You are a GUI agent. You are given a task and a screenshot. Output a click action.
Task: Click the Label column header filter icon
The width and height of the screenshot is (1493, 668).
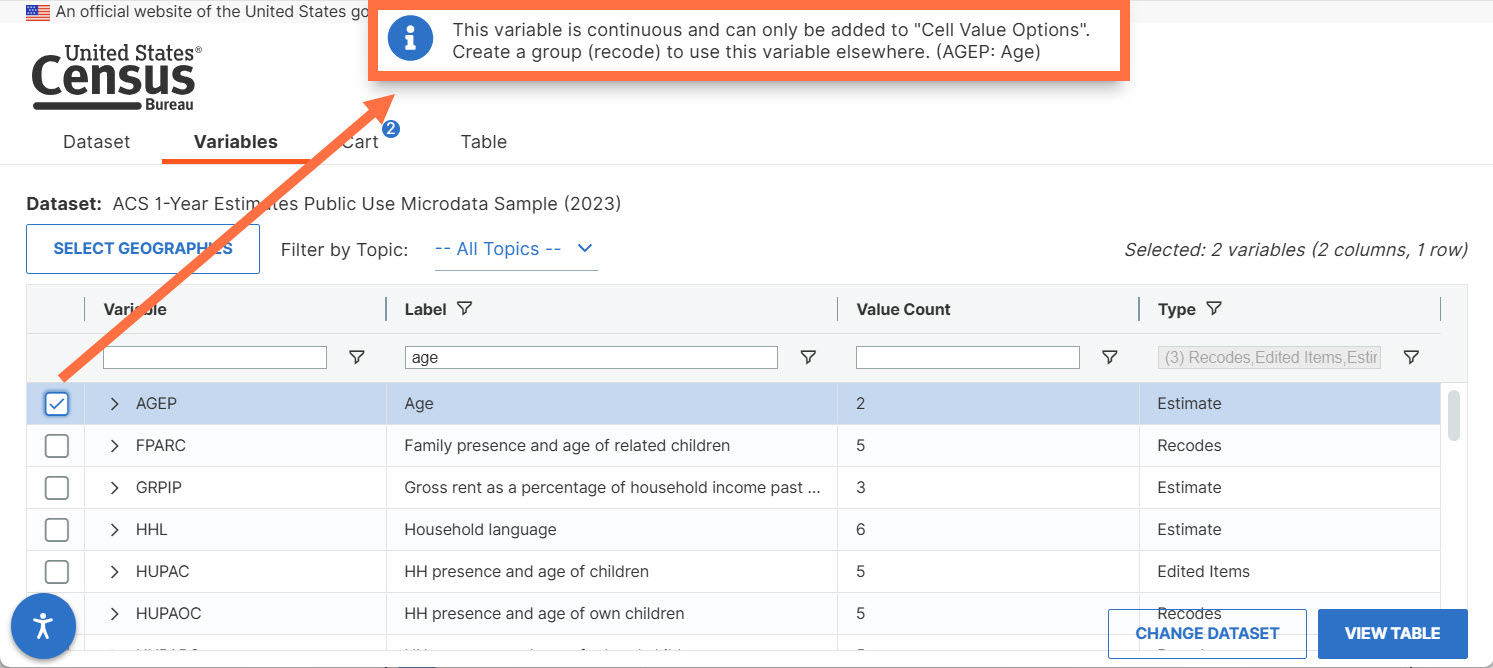click(x=464, y=309)
